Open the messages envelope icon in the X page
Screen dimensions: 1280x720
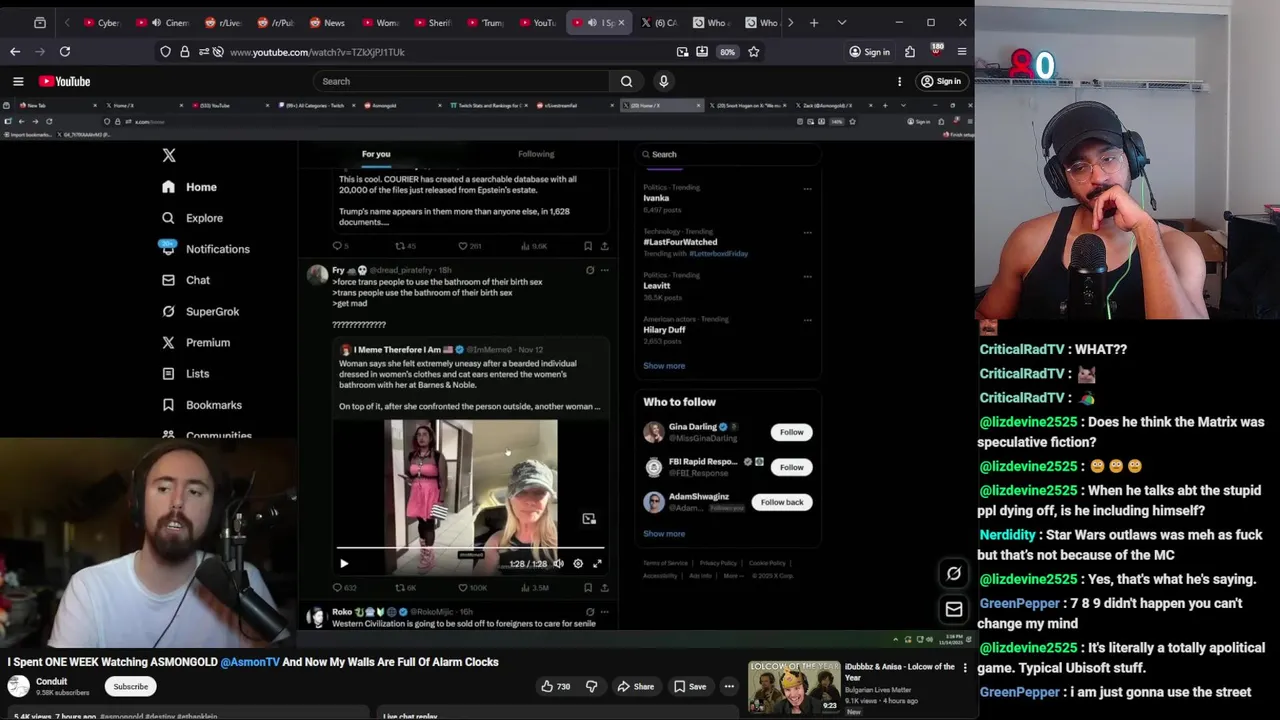click(x=954, y=609)
